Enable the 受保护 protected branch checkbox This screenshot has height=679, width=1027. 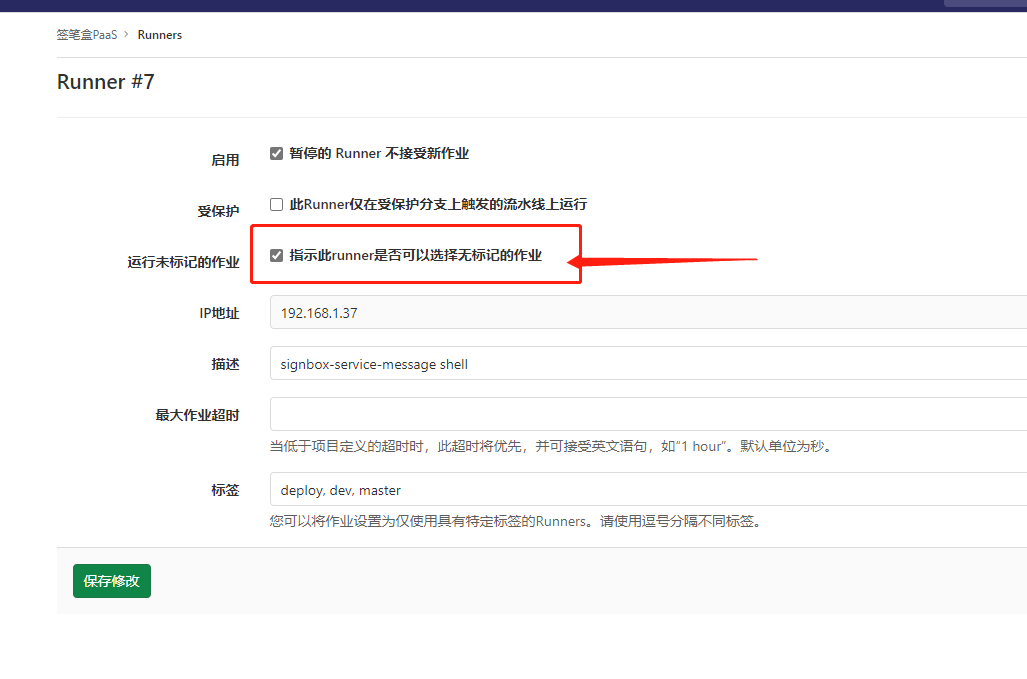tap(276, 204)
